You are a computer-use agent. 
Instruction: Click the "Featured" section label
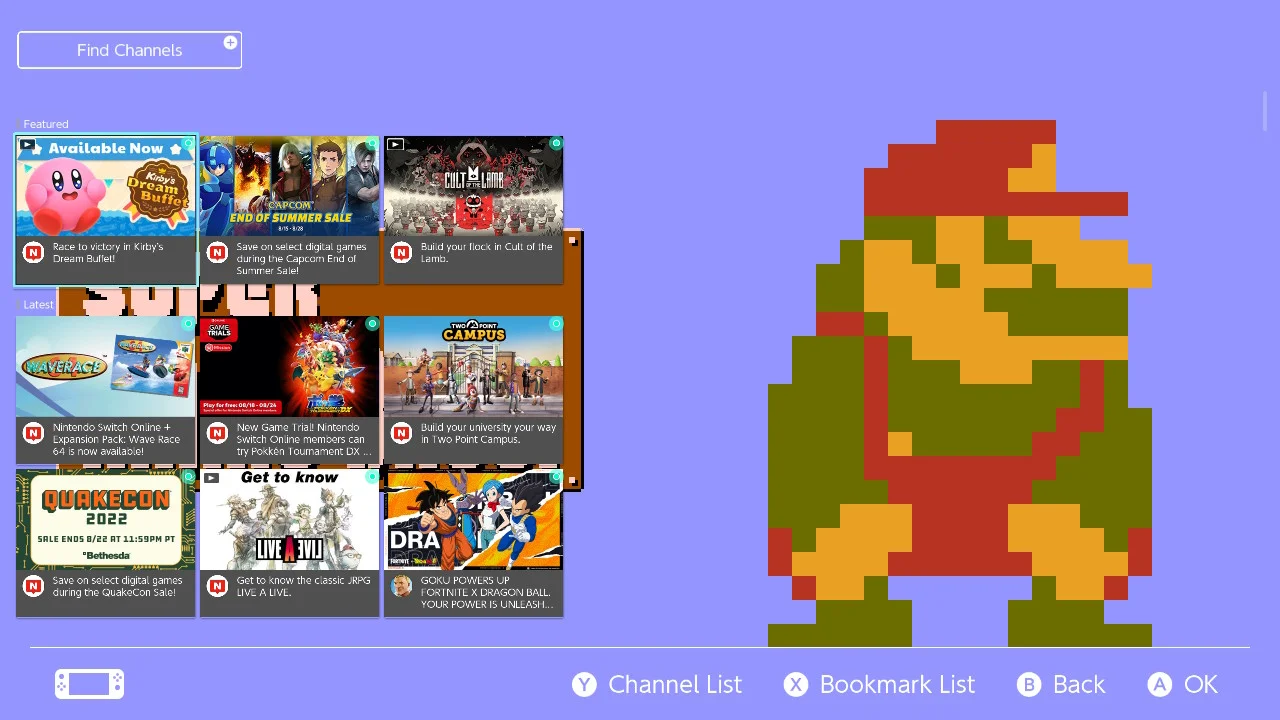pyautogui.click(x=46, y=125)
